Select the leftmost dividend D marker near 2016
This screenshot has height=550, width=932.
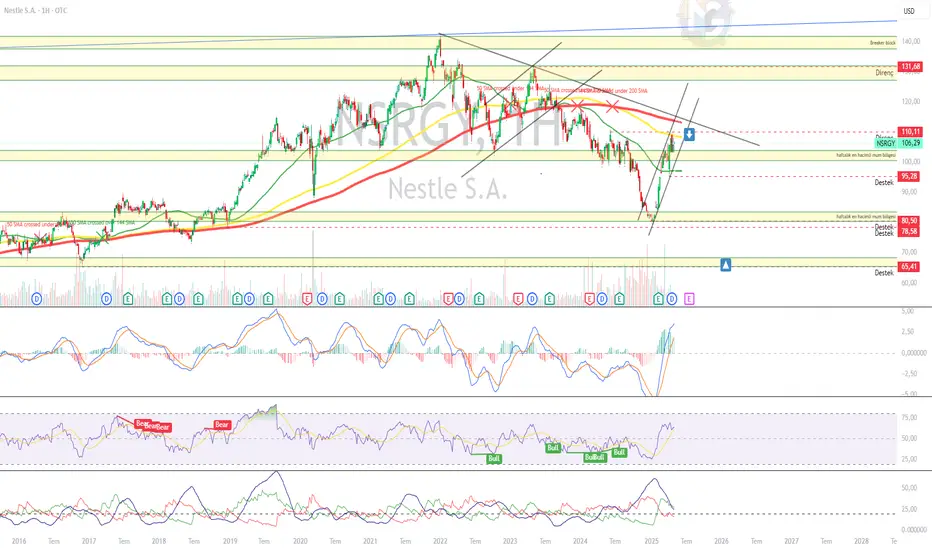[37, 298]
